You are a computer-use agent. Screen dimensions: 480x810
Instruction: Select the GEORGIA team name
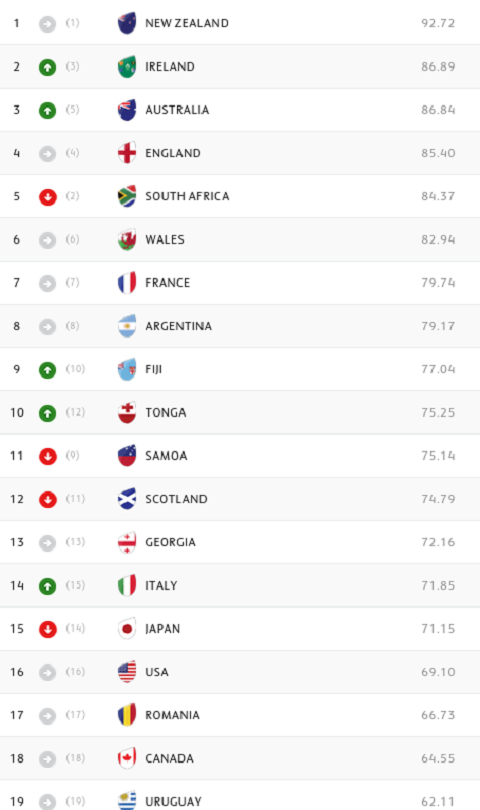[x=171, y=542]
